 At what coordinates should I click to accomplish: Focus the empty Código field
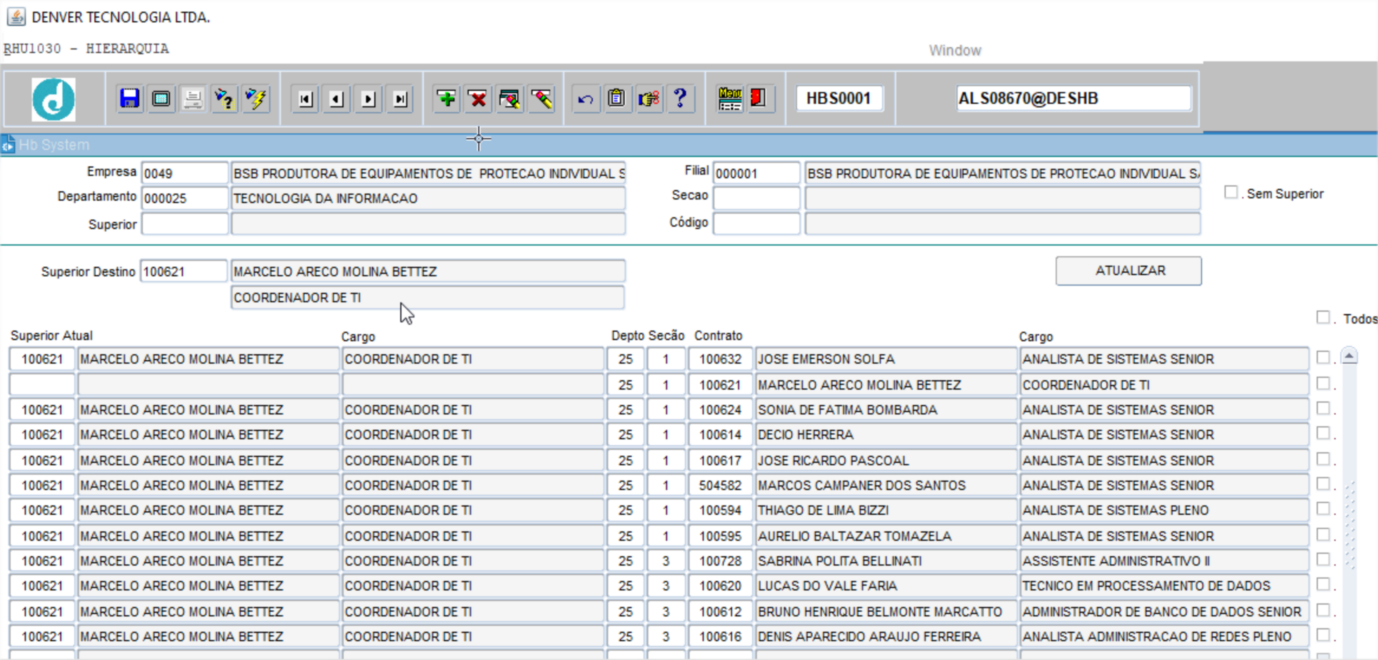coord(757,223)
